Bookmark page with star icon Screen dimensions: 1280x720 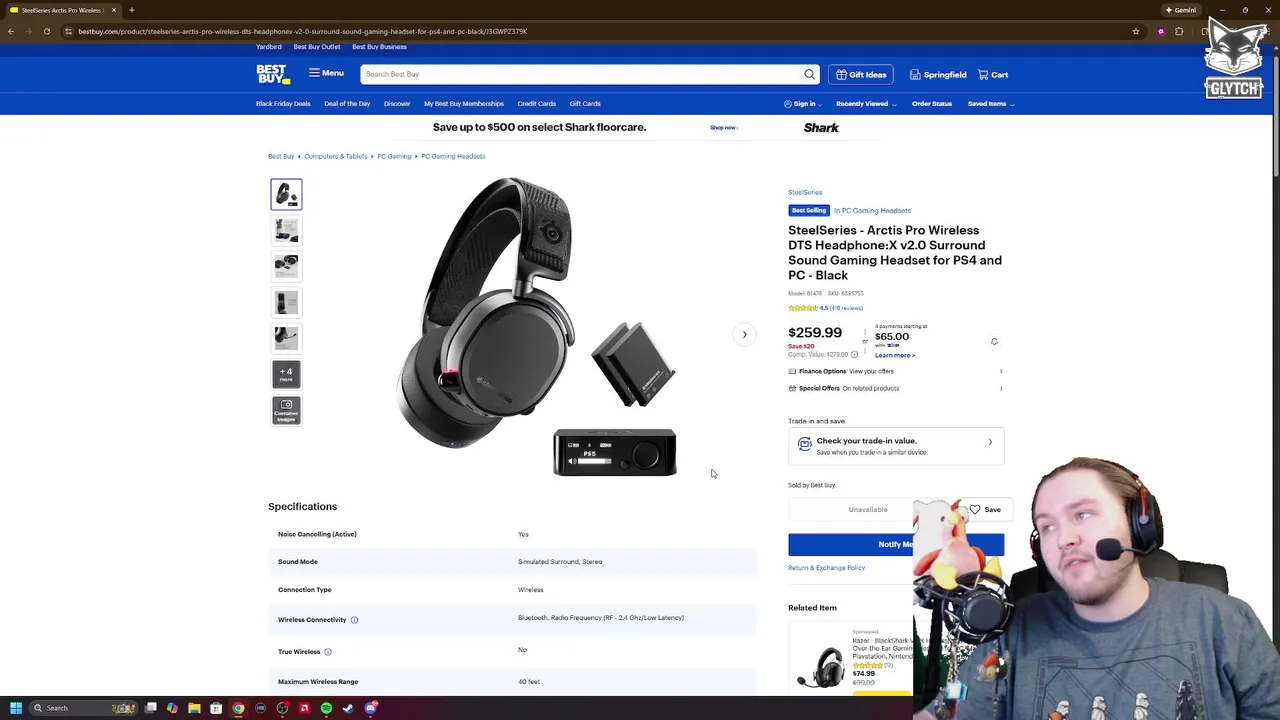tap(1136, 31)
